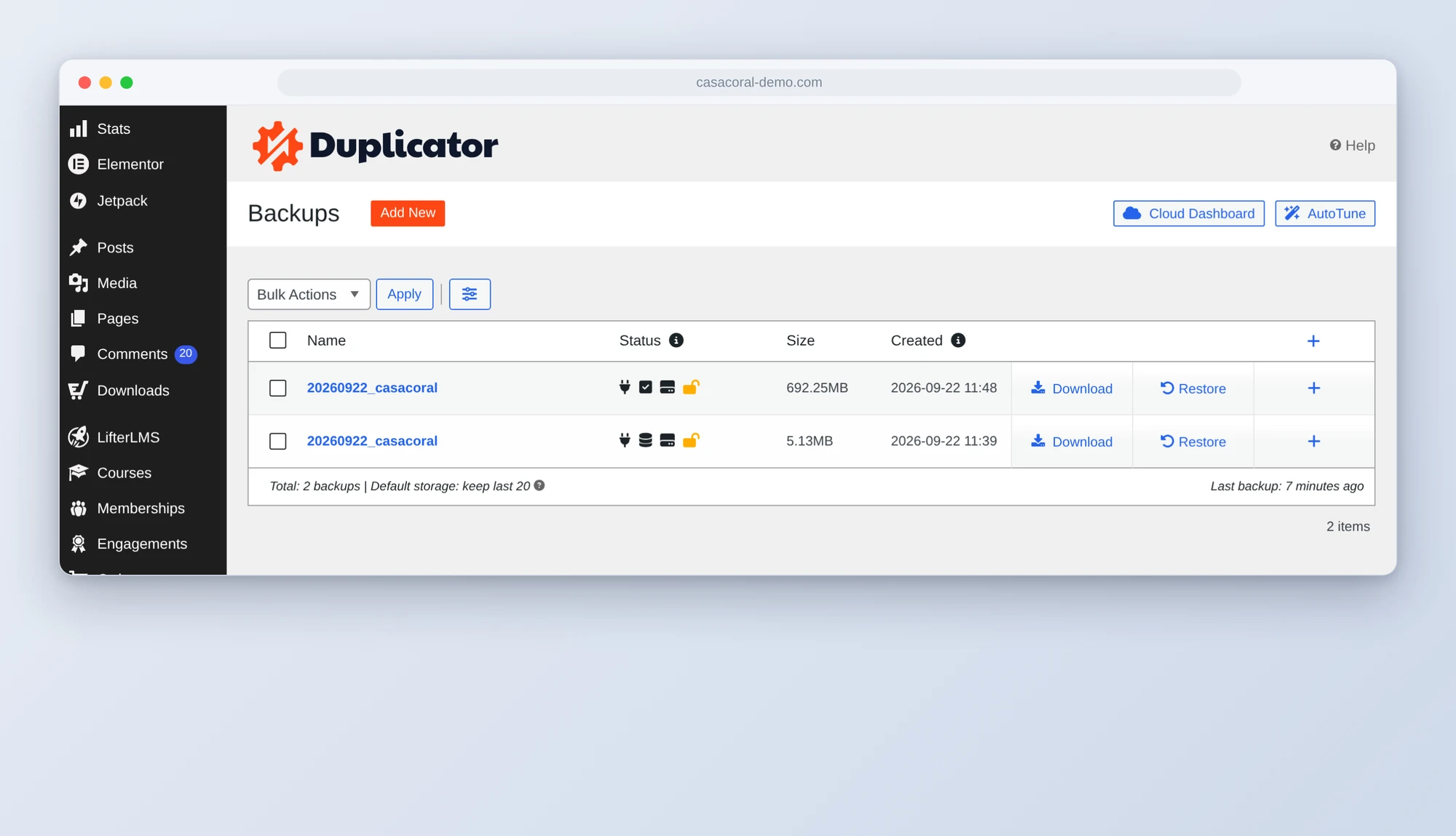Open the Bulk Actions dropdown

tap(309, 295)
